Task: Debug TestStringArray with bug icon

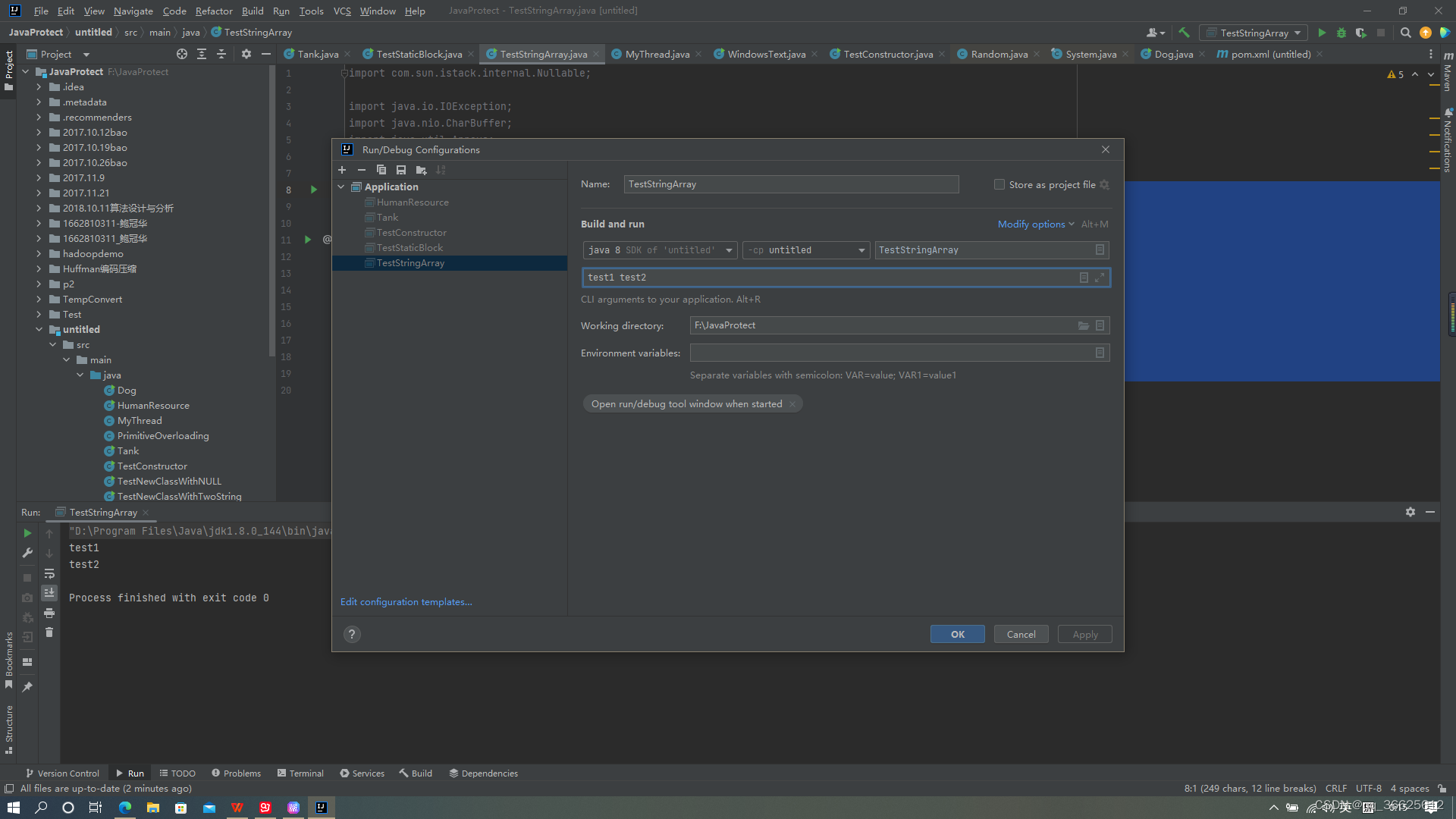Action: 1341,33
